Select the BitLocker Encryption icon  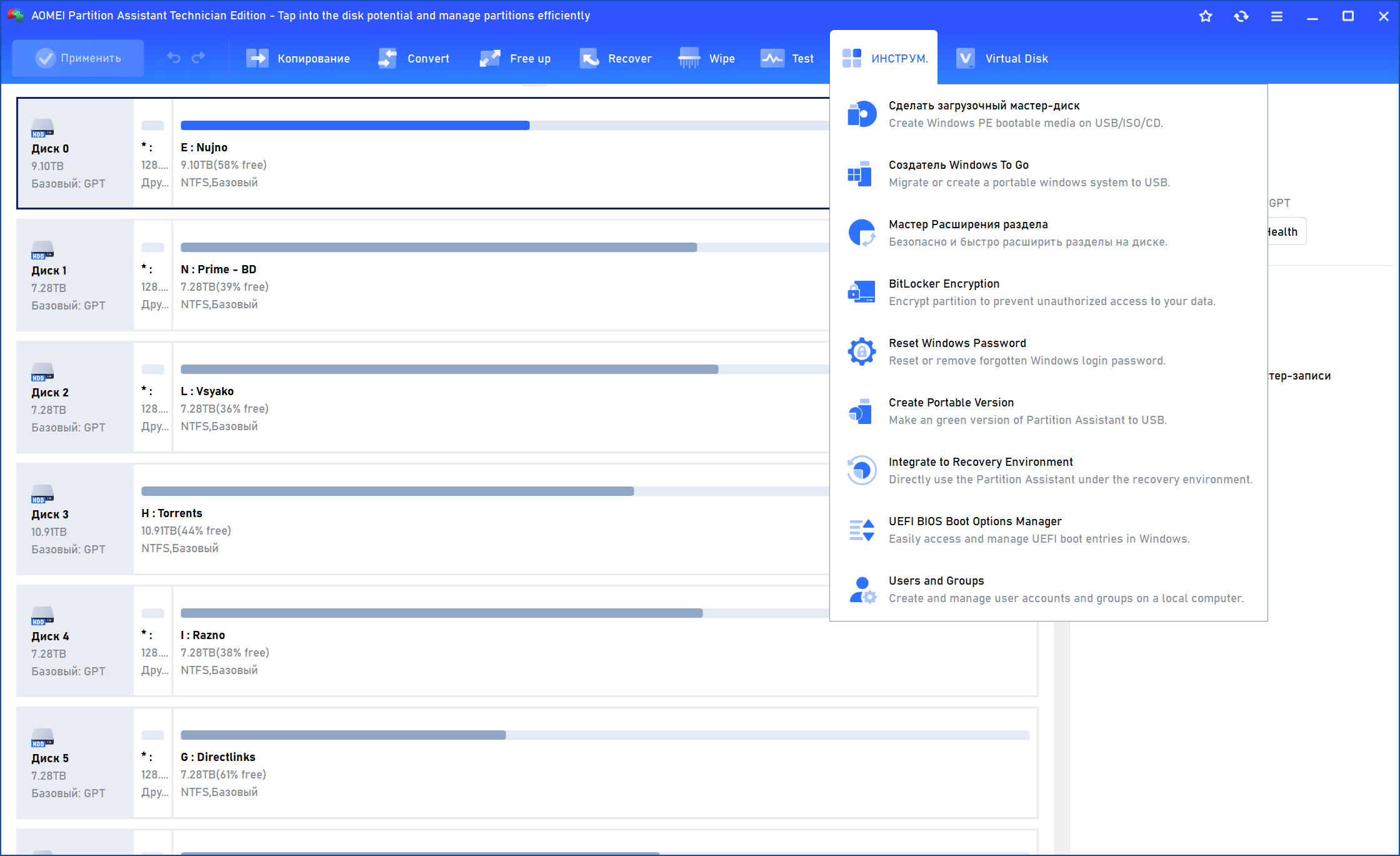861,293
